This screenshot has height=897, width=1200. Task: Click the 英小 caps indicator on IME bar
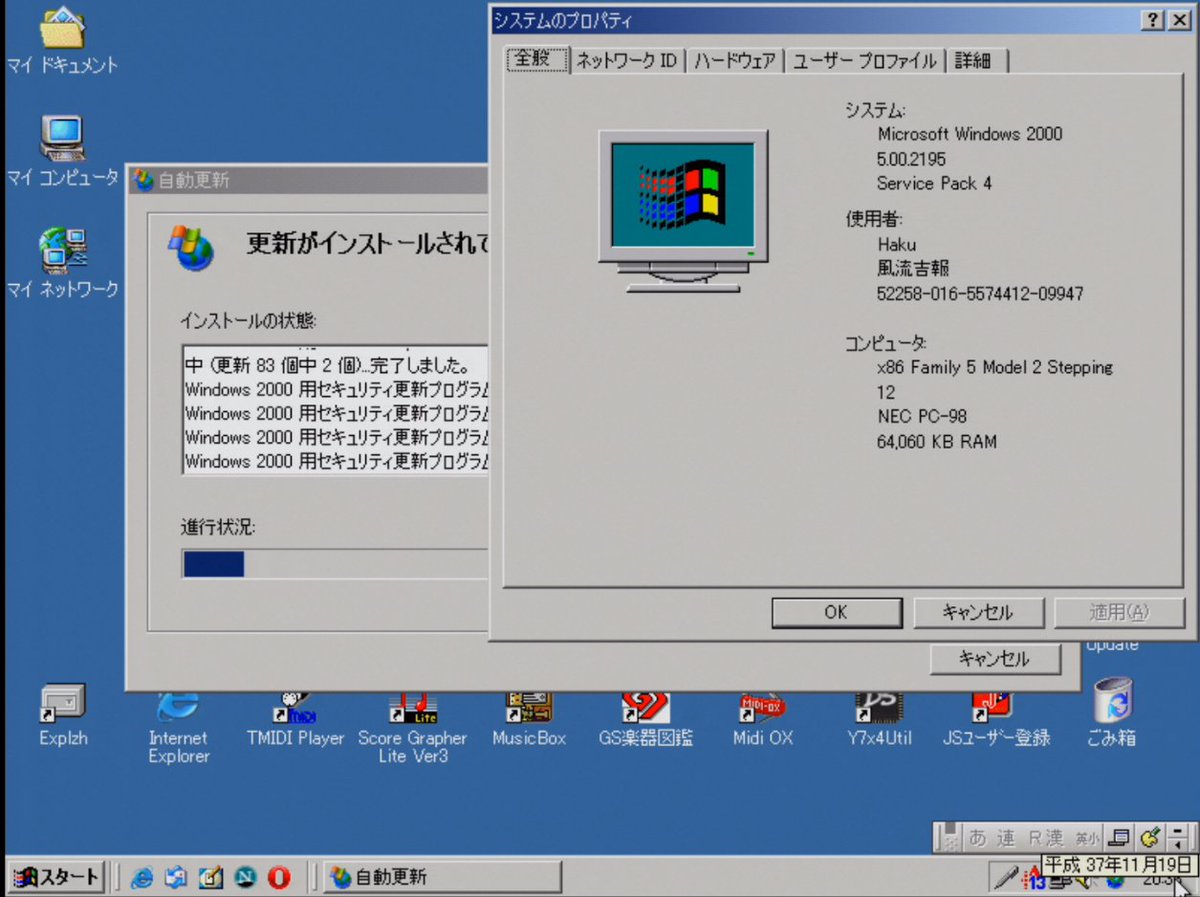1088,838
